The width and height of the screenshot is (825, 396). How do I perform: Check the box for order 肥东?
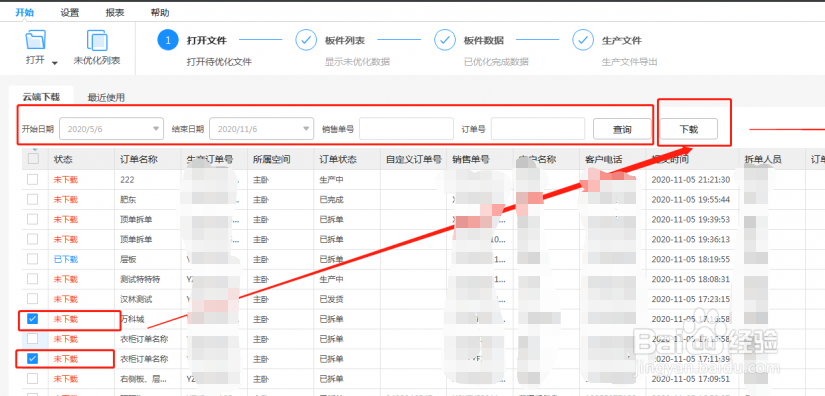pos(33,199)
